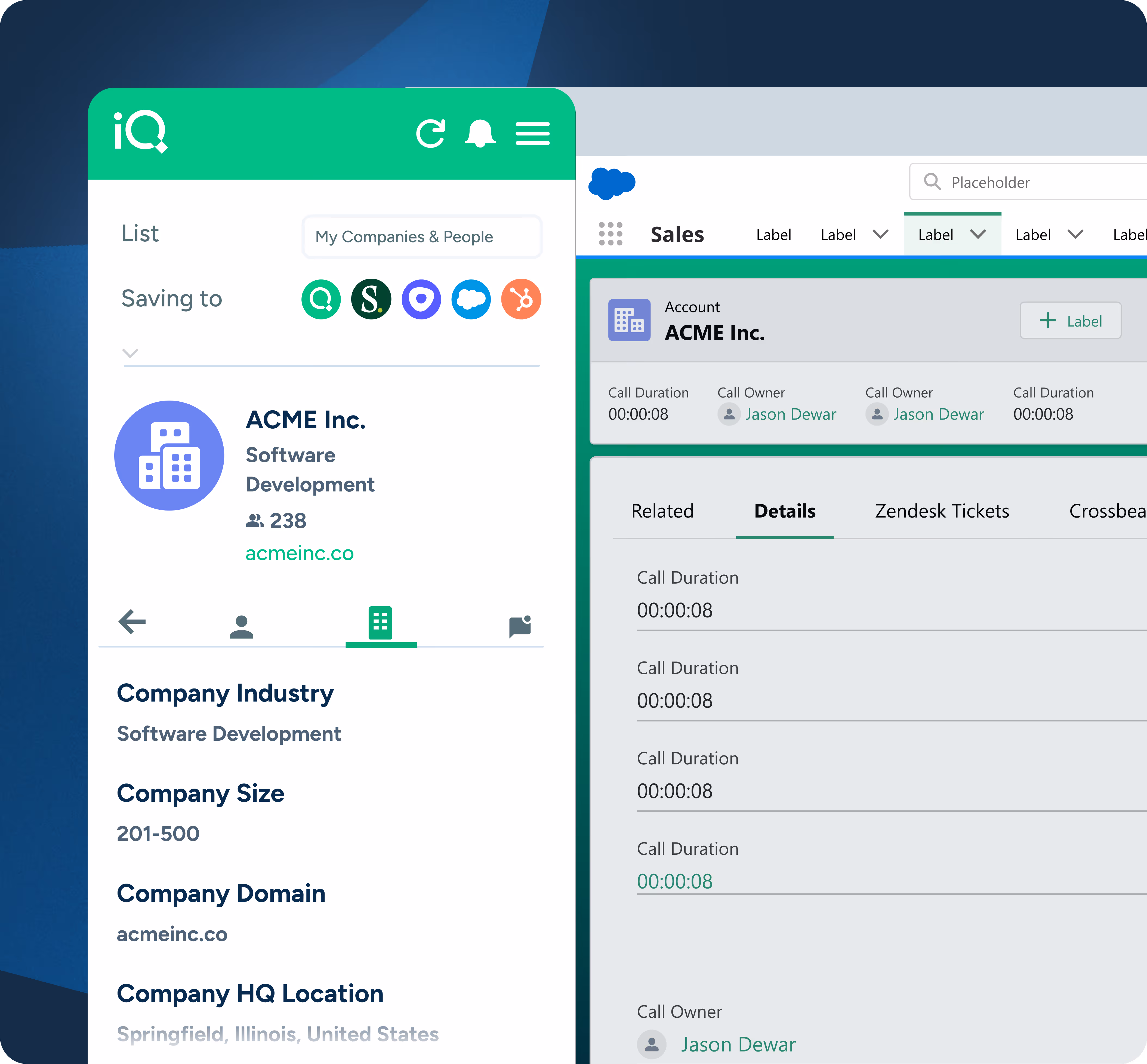Open Jason Dewar link in Details section
This screenshot has width=1147, height=1064.
tap(738, 1045)
